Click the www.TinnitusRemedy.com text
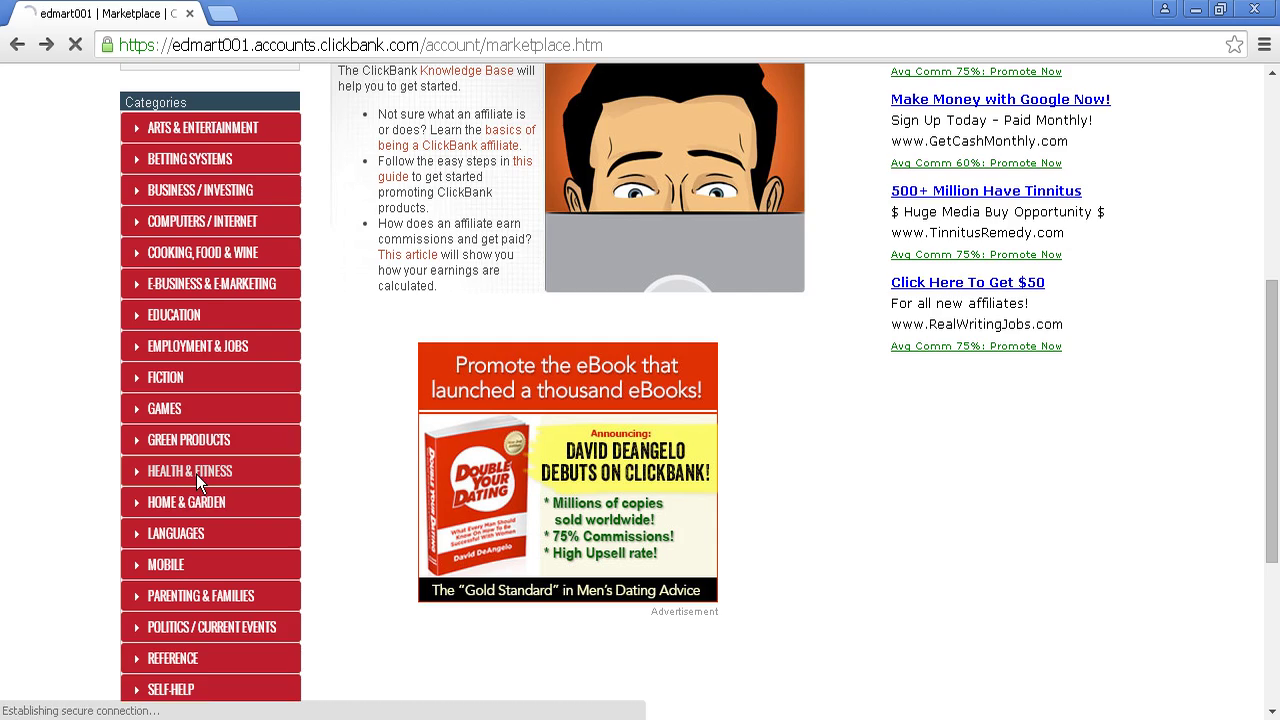The width and height of the screenshot is (1280, 720). tap(977, 233)
